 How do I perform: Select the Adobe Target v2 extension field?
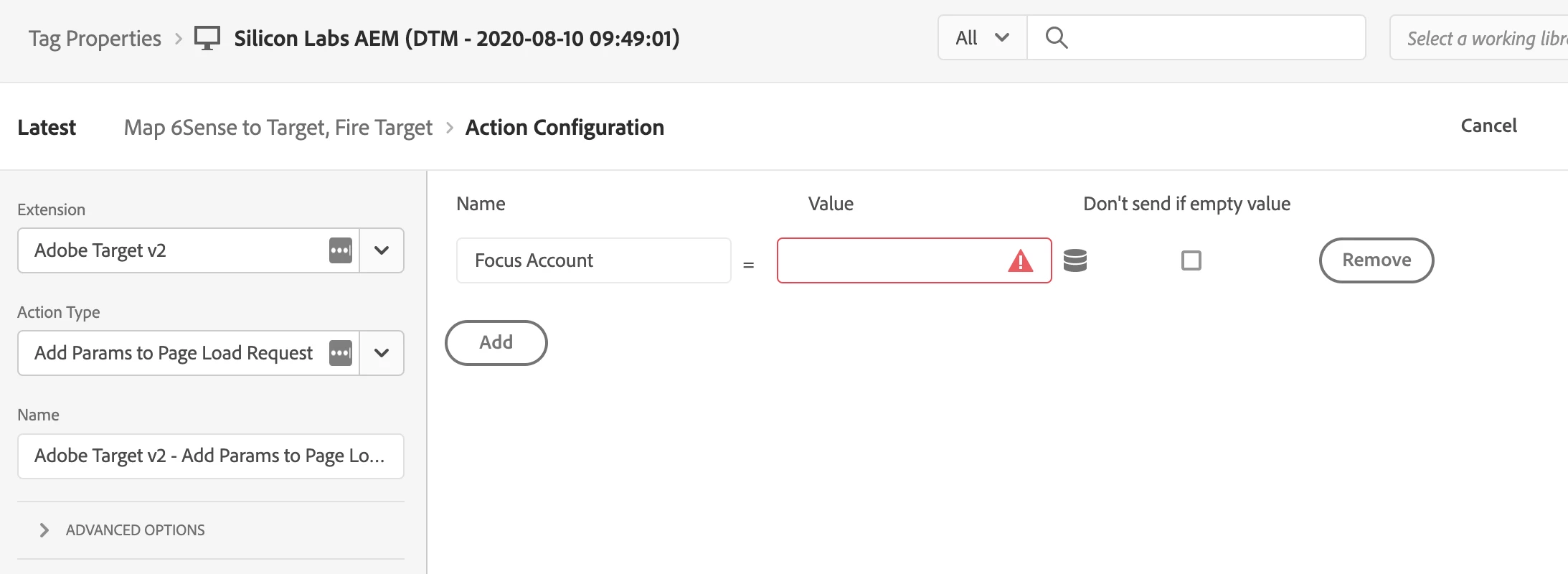pos(188,250)
